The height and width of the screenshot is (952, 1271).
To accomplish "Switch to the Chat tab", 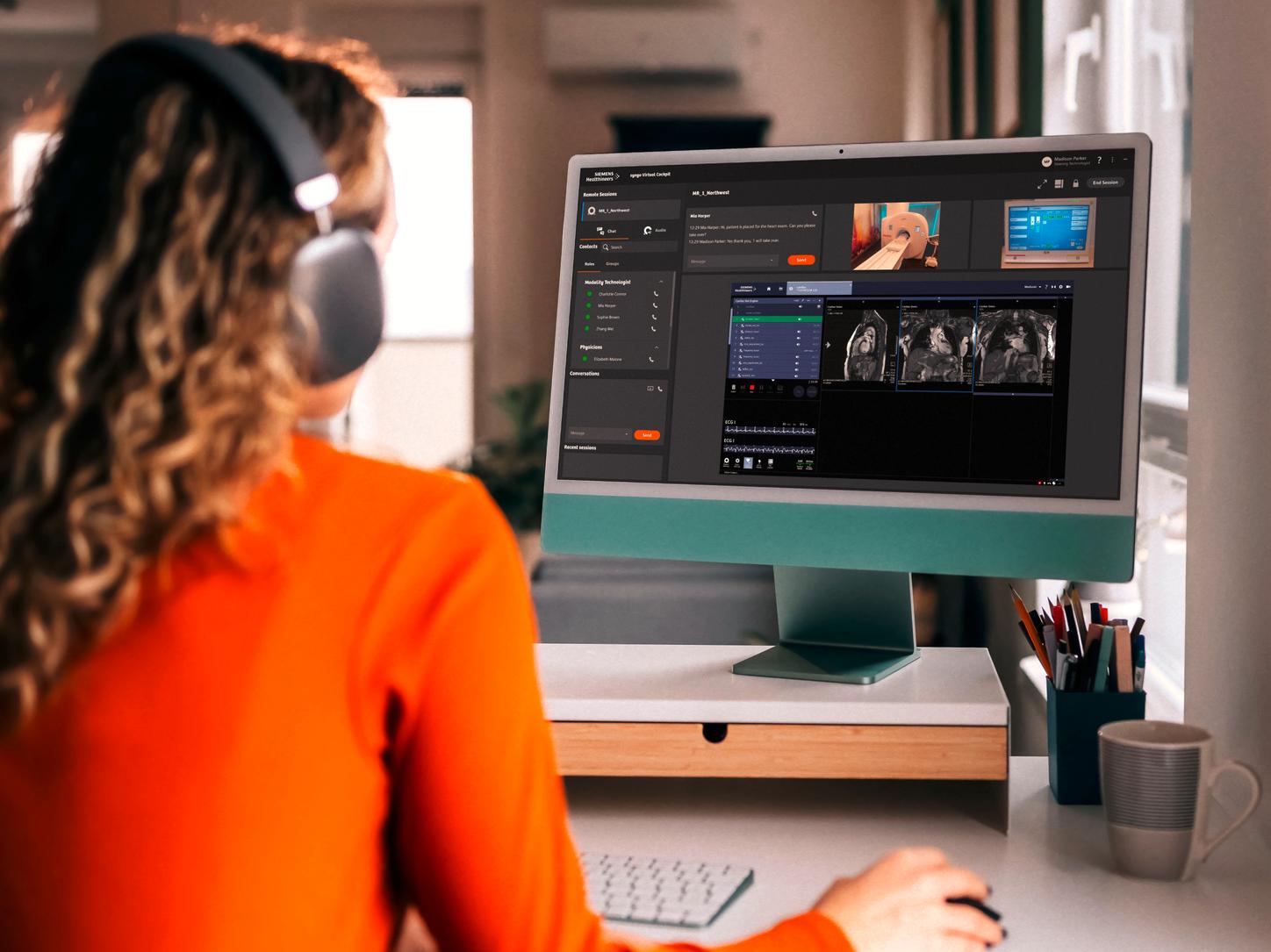I will click(607, 231).
